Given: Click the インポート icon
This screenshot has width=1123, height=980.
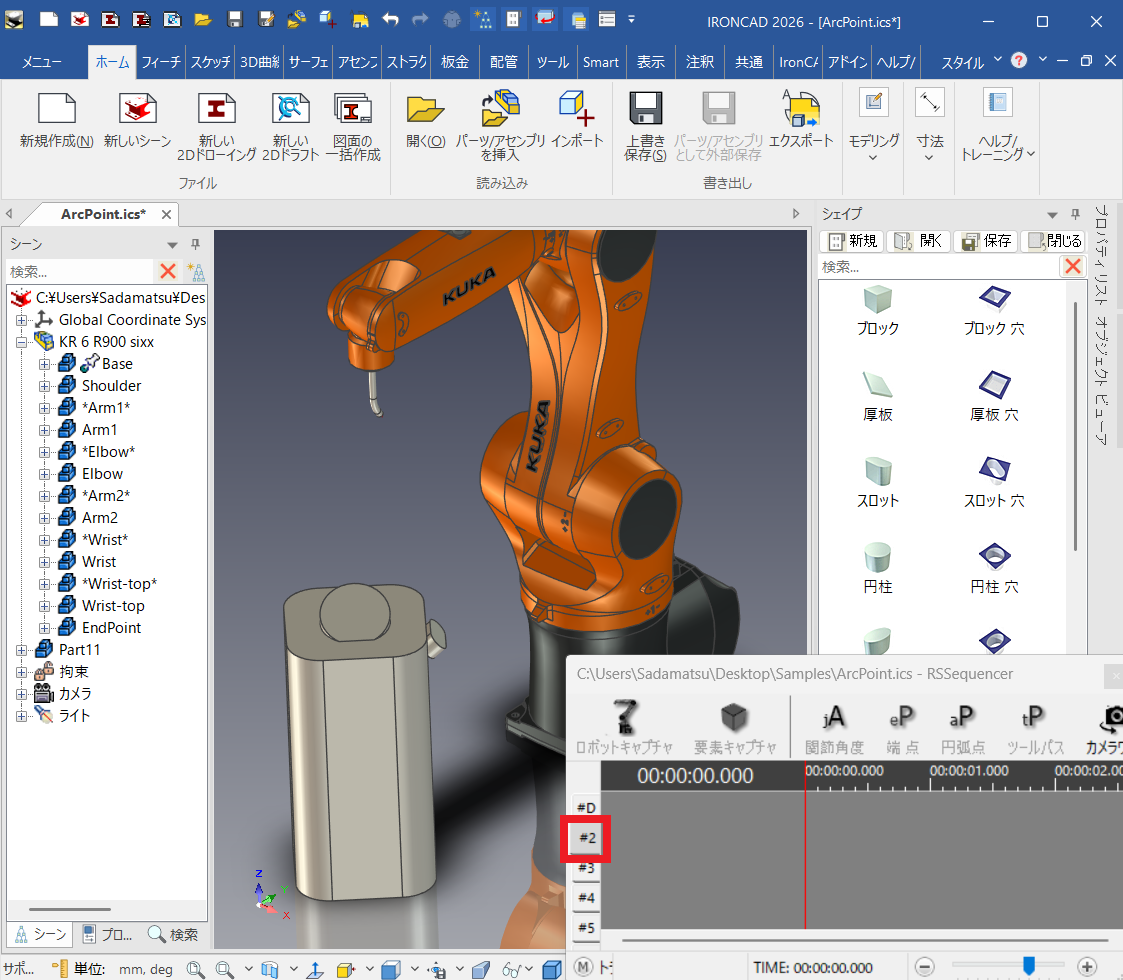Looking at the screenshot, I should pyautogui.click(x=577, y=120).
